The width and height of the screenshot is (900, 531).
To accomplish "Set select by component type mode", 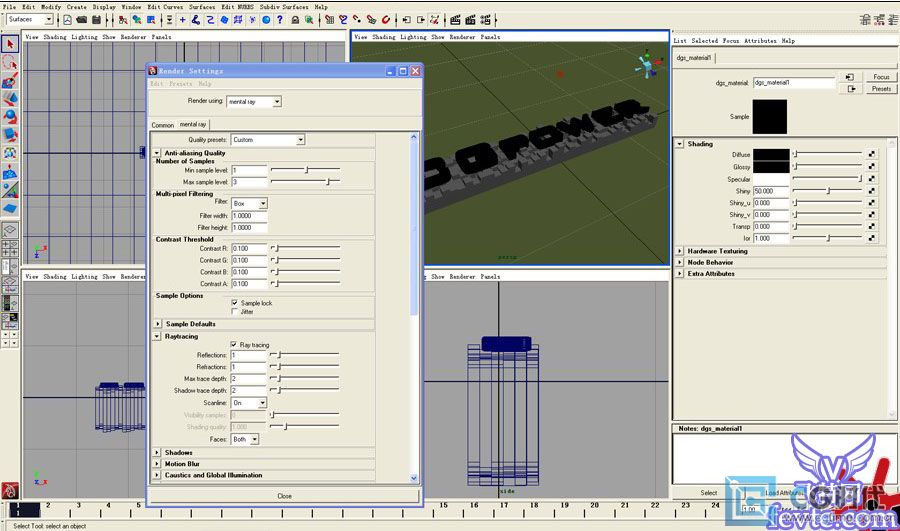I will click(x=152, y=20).
